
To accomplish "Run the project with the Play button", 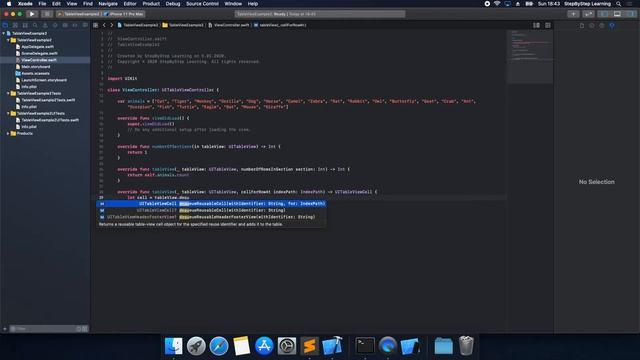I will (32, 14).
